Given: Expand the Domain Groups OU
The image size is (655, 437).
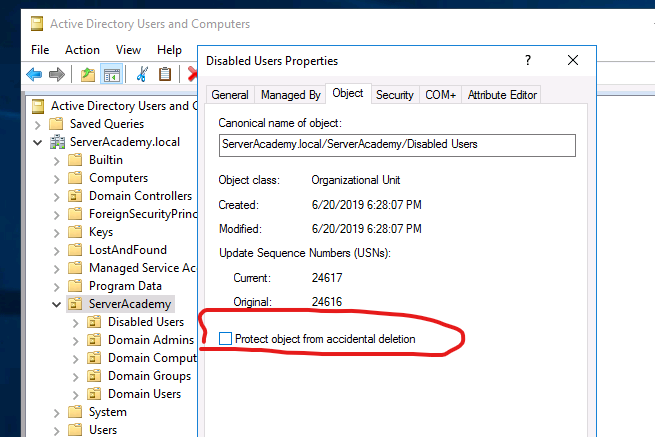Looking at the screenshot, I should point(75,377).
